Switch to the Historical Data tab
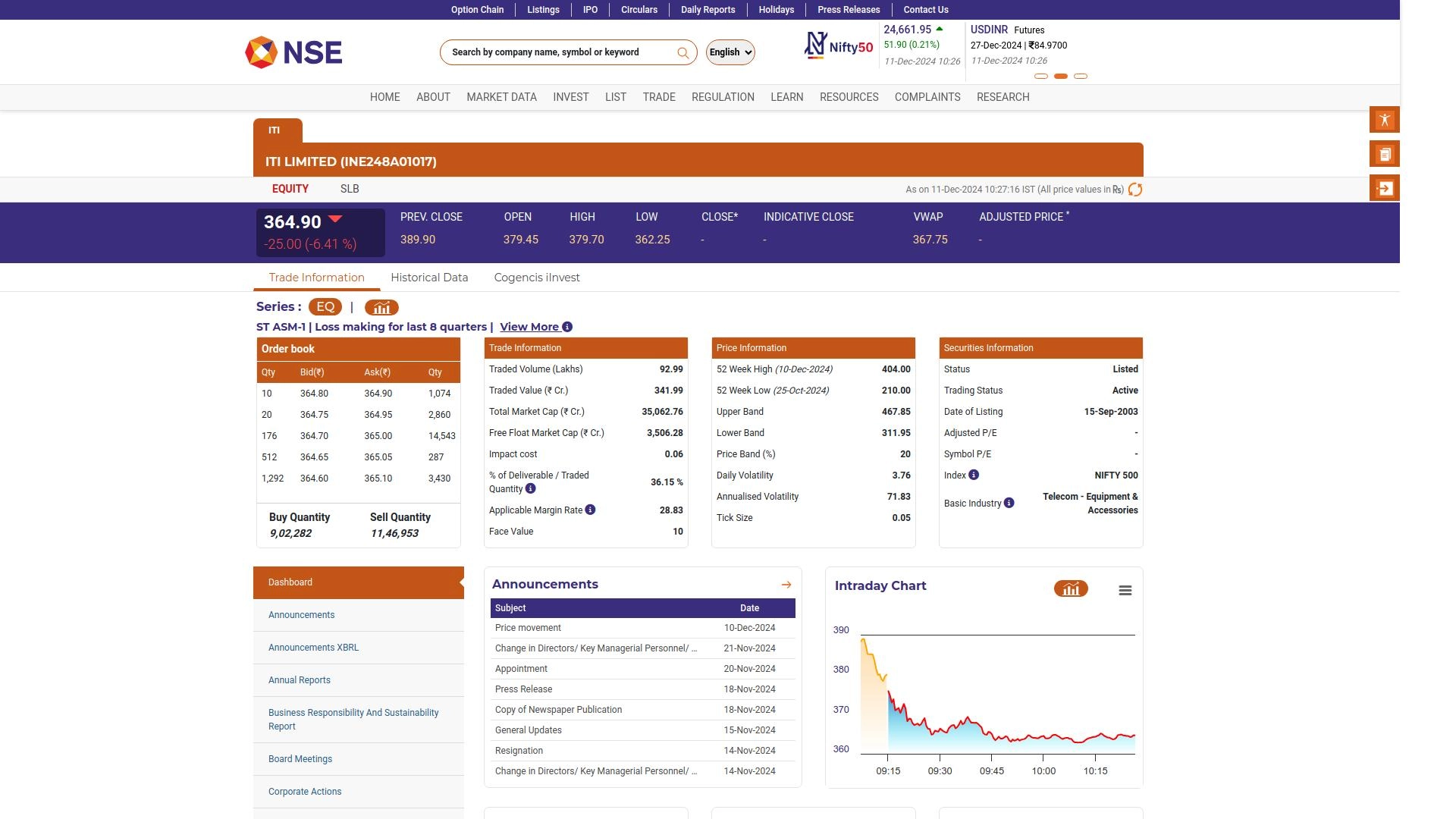Screen dimensions: 1456x819 pyautogui.click(x=429, y=278)
